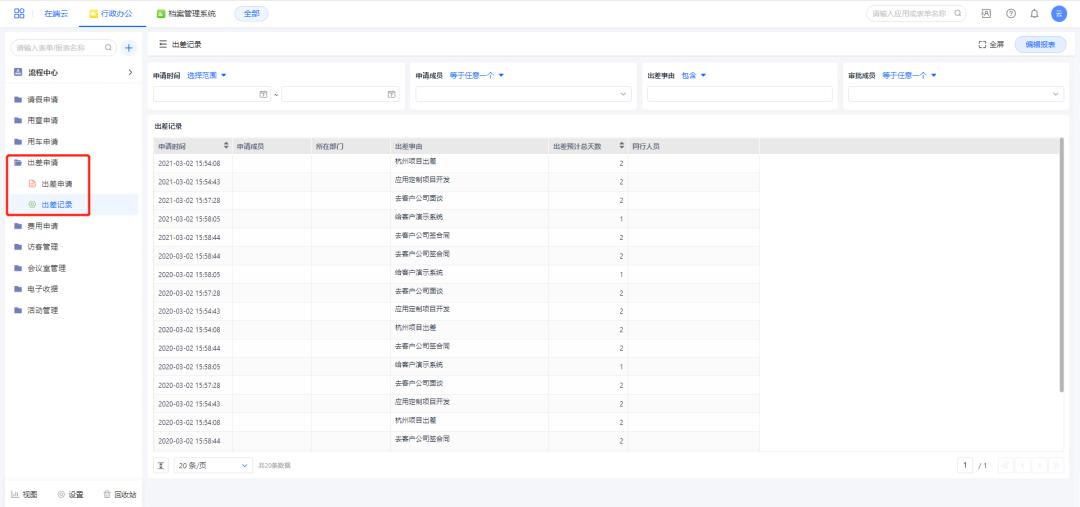Focus the 出差事由 filter text field
The height and width of the screenshot is (507, 1080).
(740, 94)
